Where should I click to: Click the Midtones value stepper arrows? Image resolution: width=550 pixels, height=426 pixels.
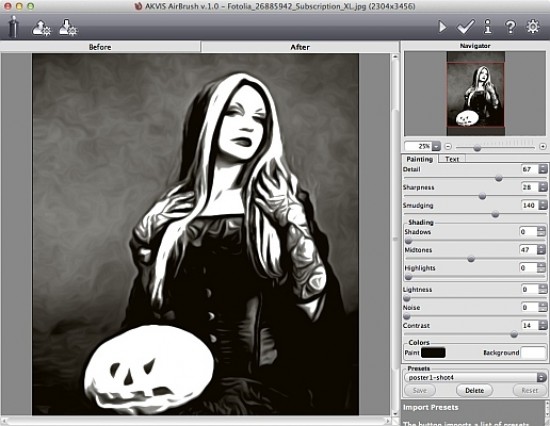coord(541,250)
